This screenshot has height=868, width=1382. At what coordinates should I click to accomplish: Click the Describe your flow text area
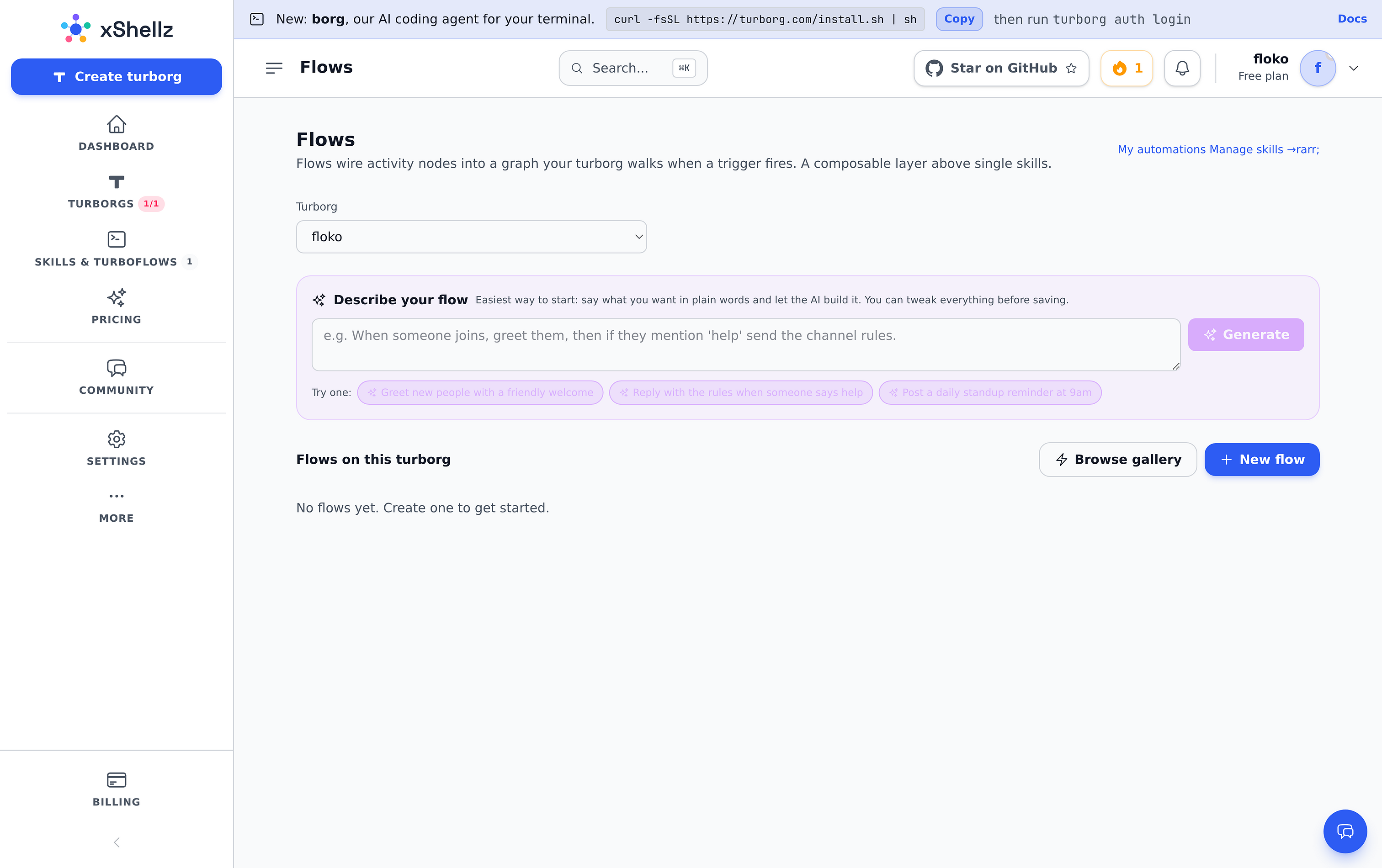point(745,345)
